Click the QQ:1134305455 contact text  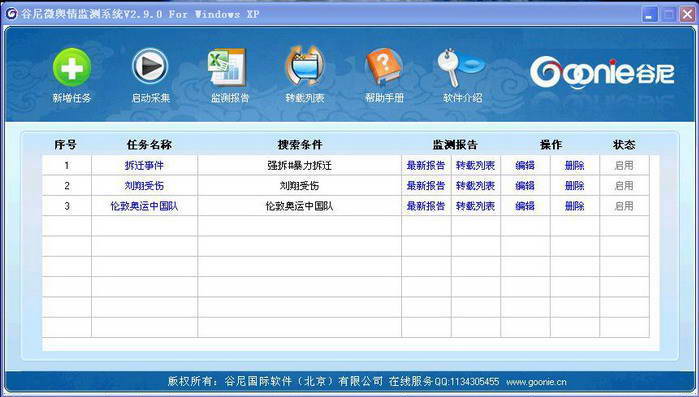[x=467, y=382]
